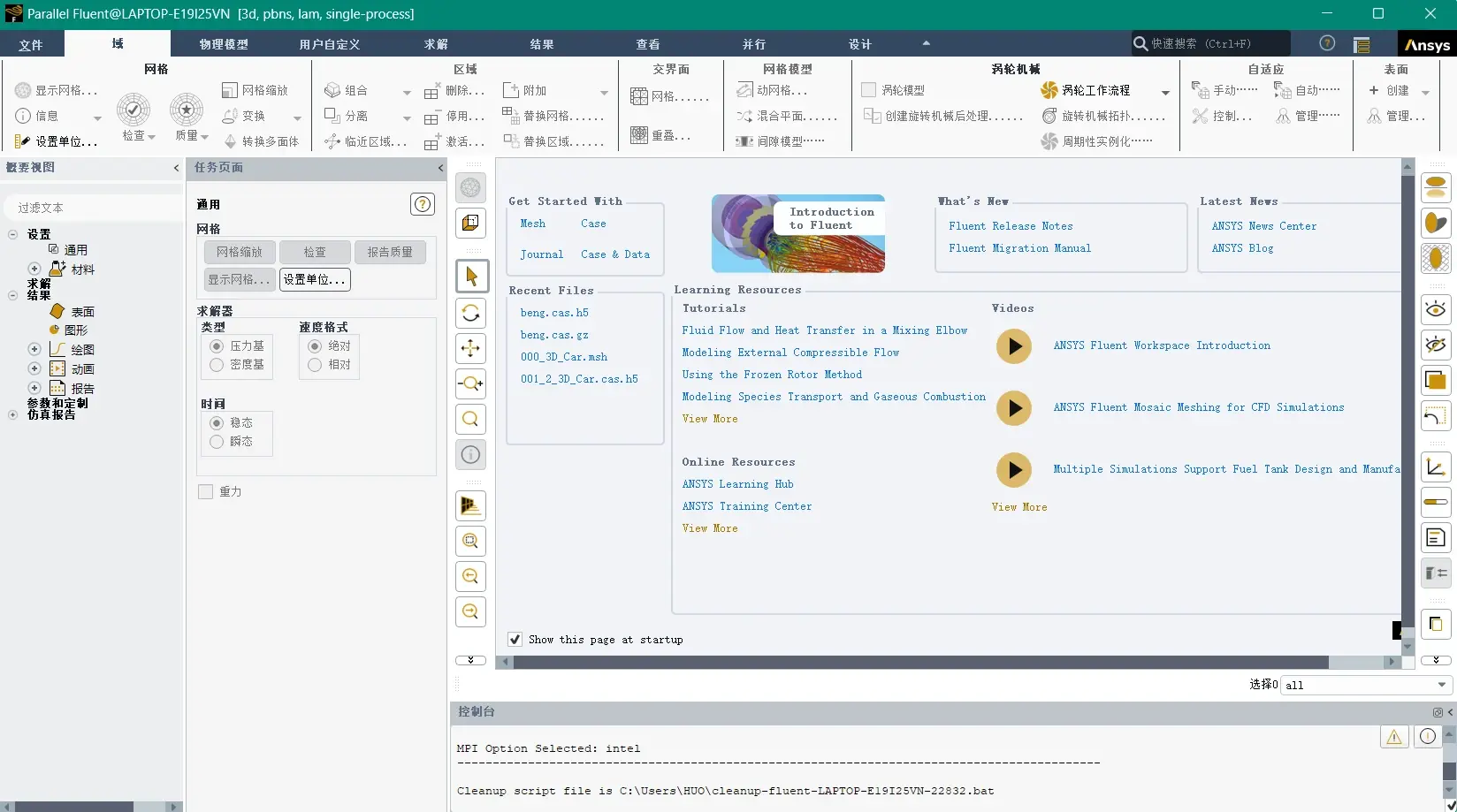
Task: Click the 质量 mesh quality icon in ribbon
Action: [x=187, y=110]
